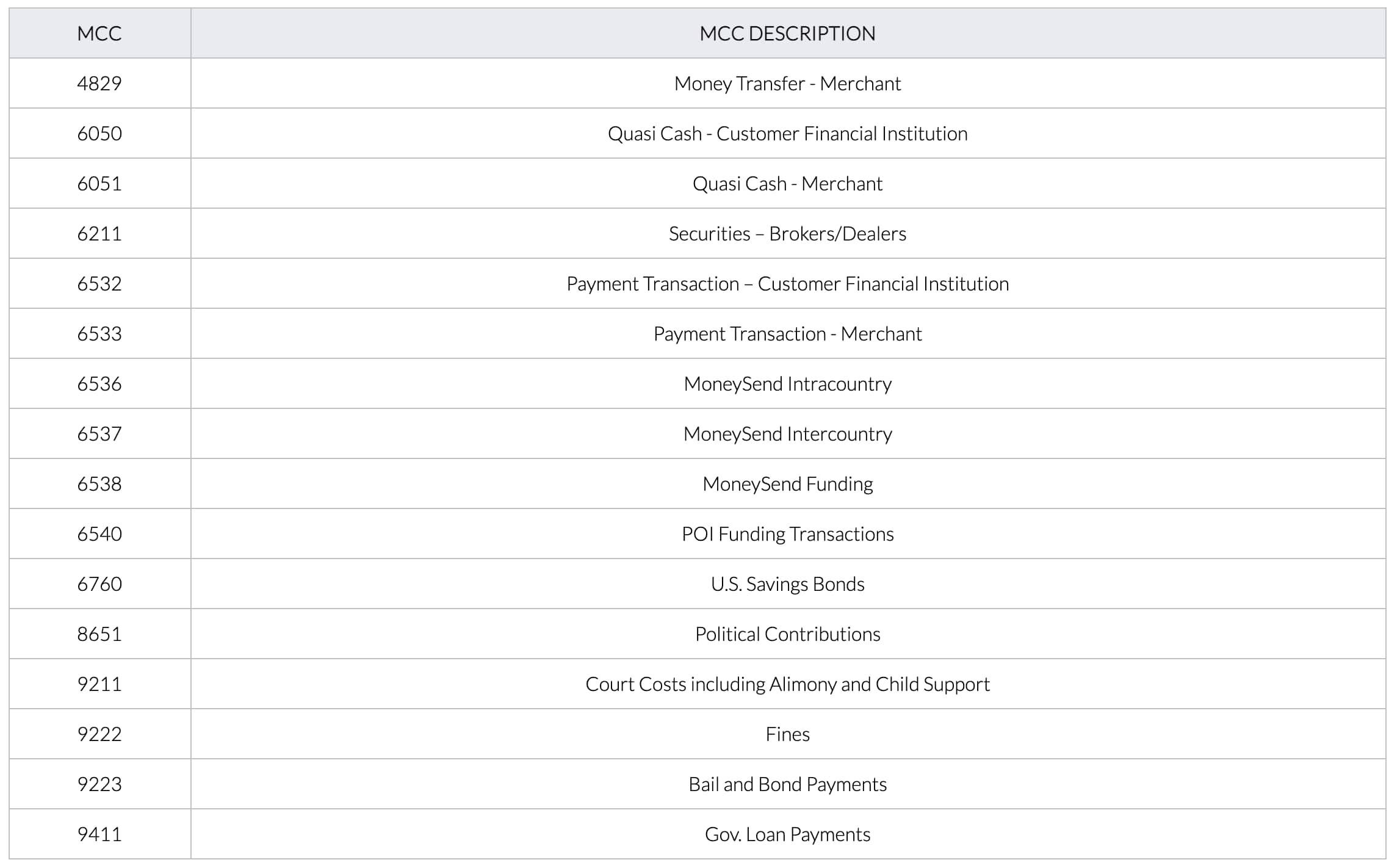
Task: Select the 9222 Fines code cell
Action: click(99, 734)
